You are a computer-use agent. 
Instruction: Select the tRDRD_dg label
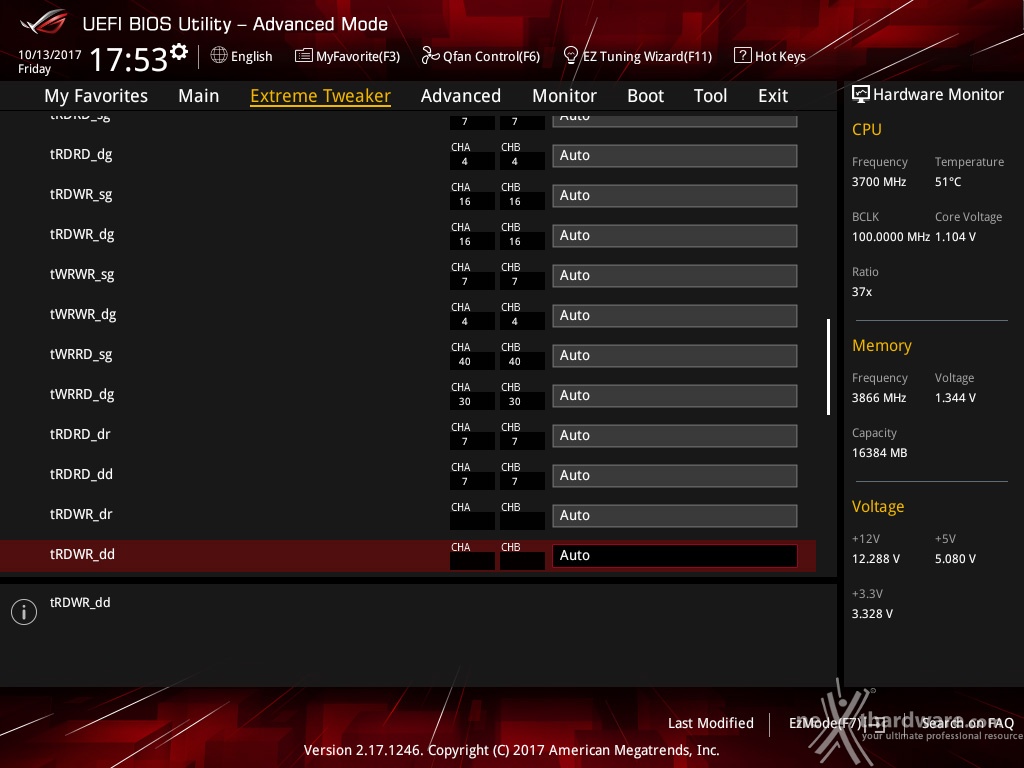81,155
